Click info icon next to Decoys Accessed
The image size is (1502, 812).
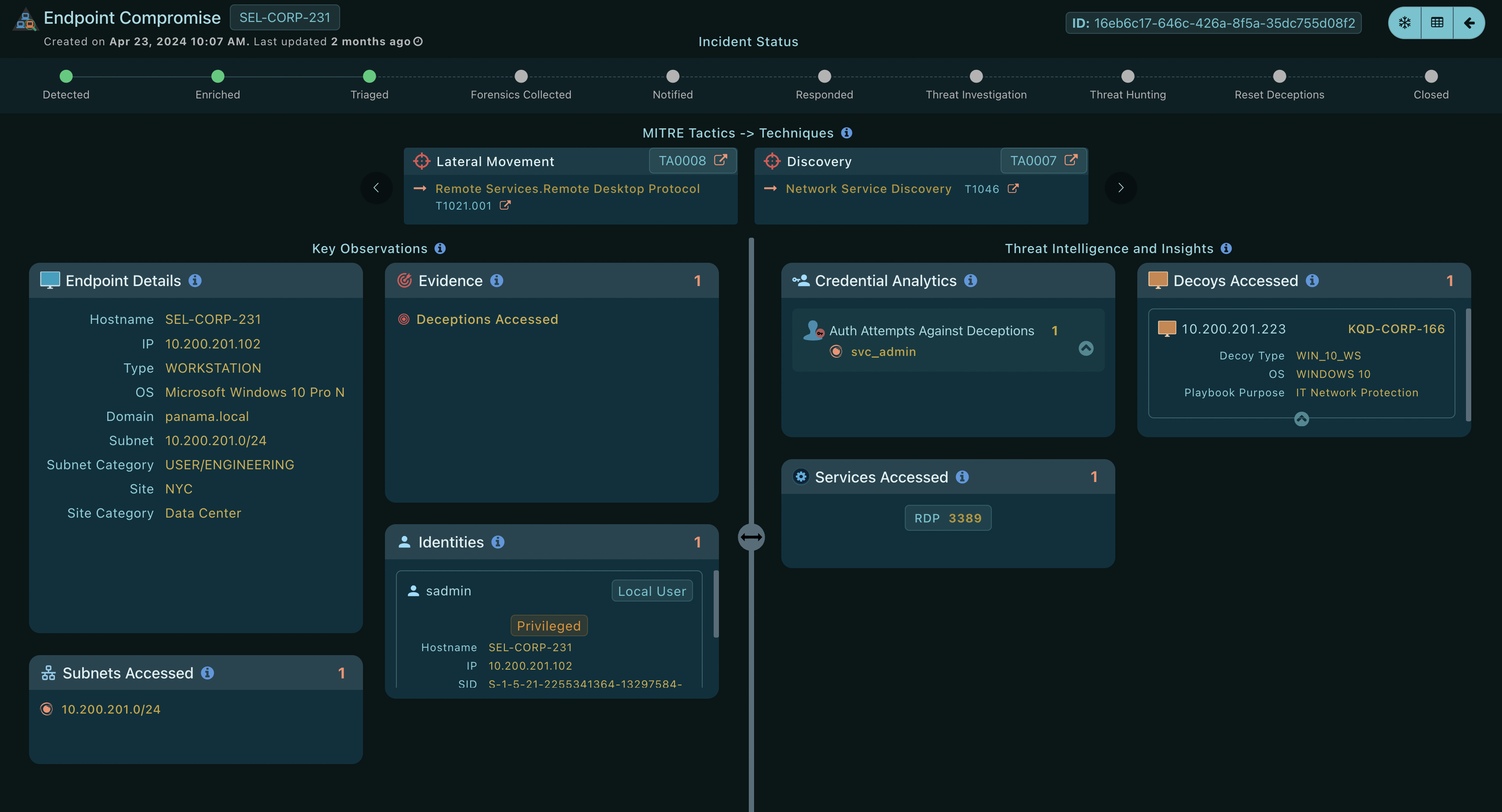(1312, 281)
